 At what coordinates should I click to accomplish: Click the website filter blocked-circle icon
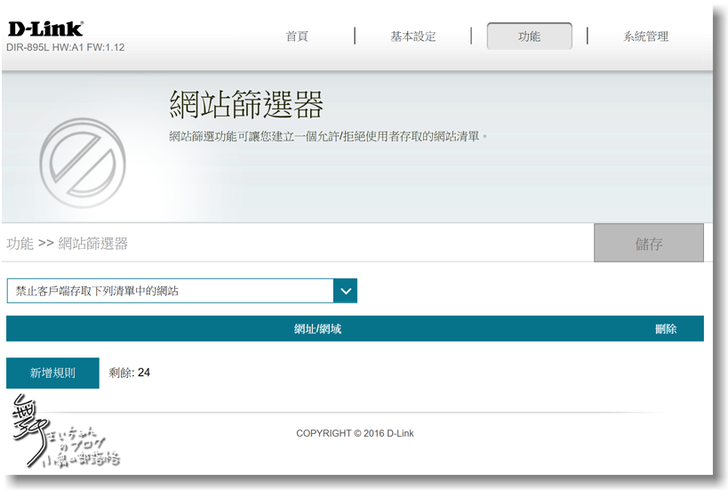click(82, 159)
